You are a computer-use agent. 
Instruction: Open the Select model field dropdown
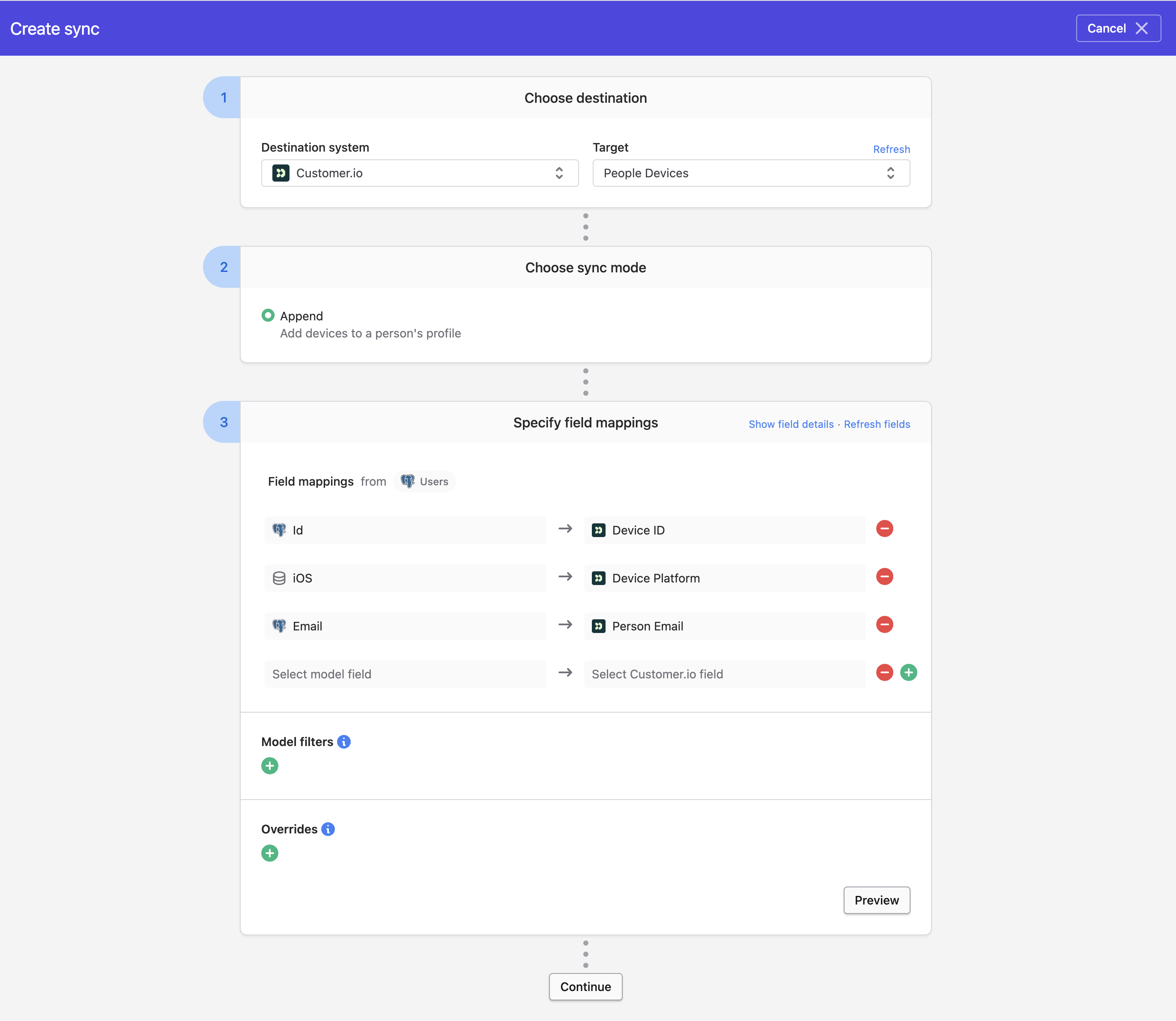click(405, 674)
